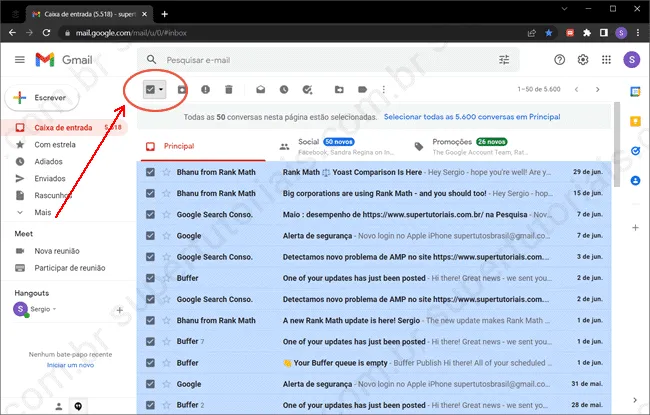The width and height of the screenshot is (650, 415).
Task: Reload the browser page
Action: point(46,33)
